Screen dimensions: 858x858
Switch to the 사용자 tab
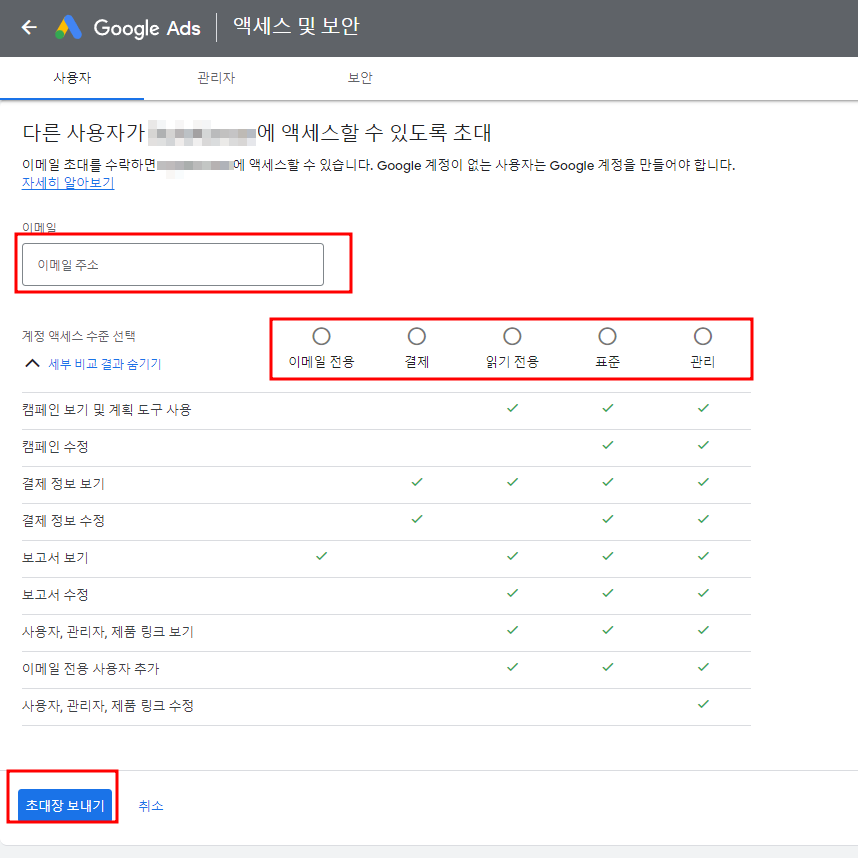[71, 76]
